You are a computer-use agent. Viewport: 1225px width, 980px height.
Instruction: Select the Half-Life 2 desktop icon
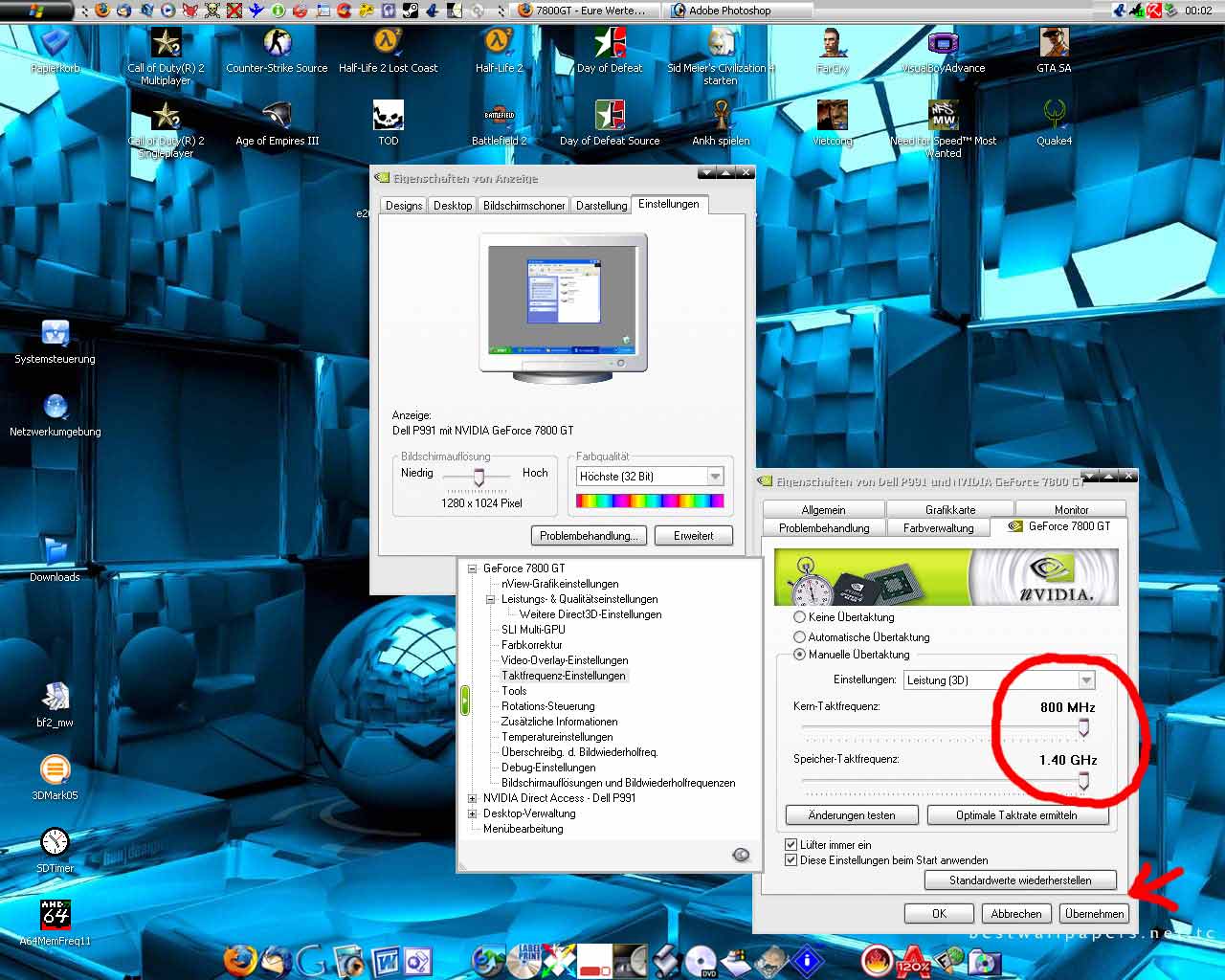(499, 44)
